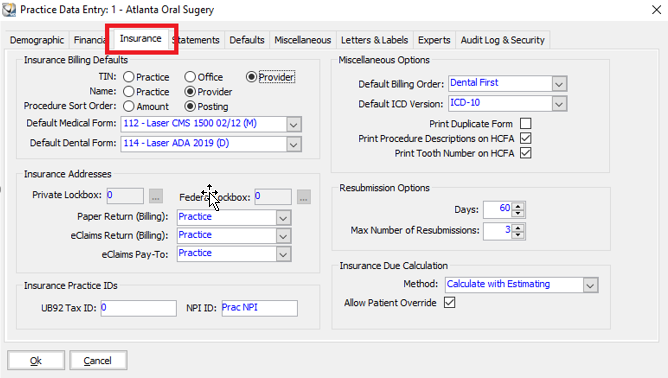This screenshot has width=668, height=378.
Task: Click the Private Lockbox input field
Action: coord(125,196)
